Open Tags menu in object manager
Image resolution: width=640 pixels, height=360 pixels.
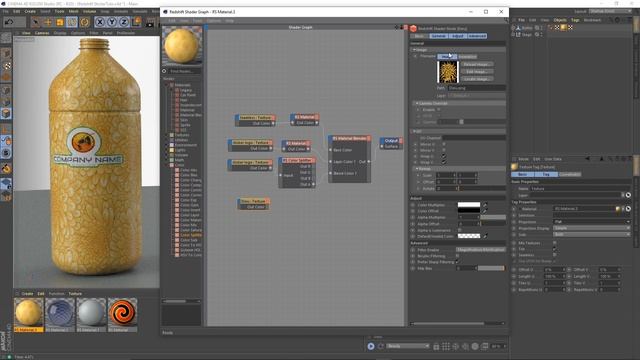[x=575, y=20]
